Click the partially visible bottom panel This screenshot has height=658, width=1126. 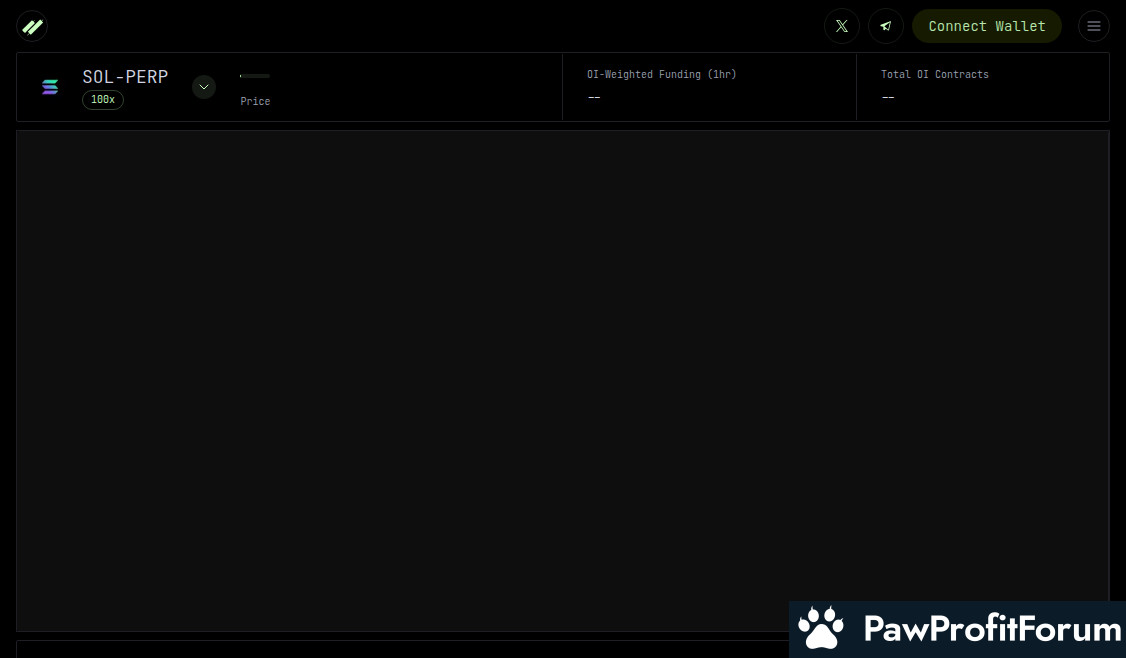coord(400,649)
